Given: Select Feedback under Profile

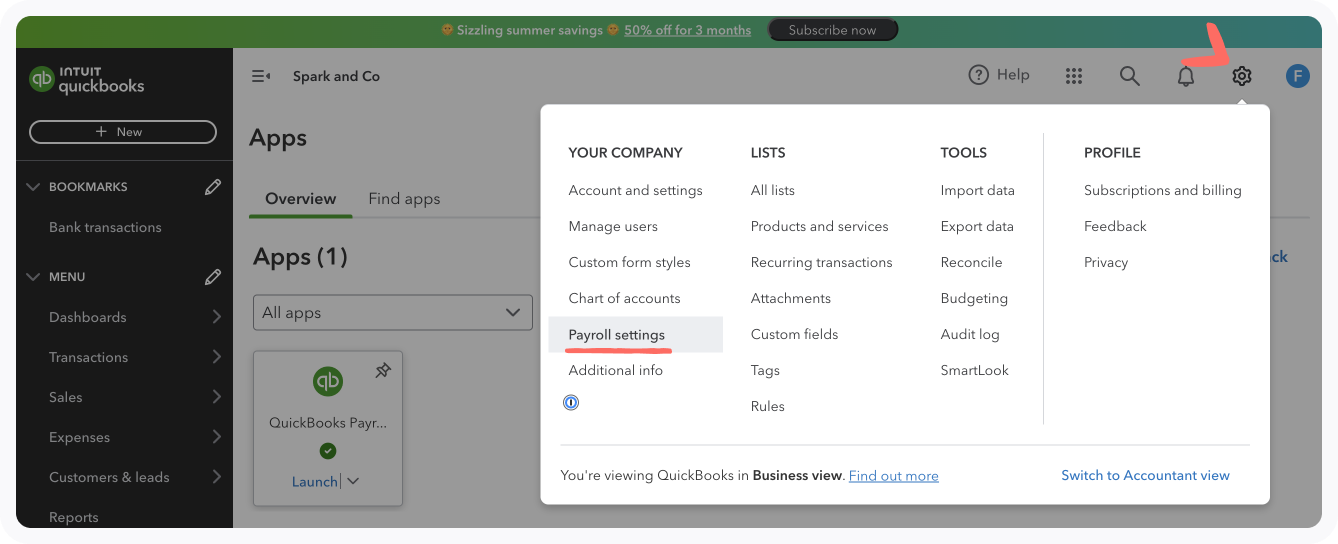Looking at the screenshot, I should coord(1115,226).
